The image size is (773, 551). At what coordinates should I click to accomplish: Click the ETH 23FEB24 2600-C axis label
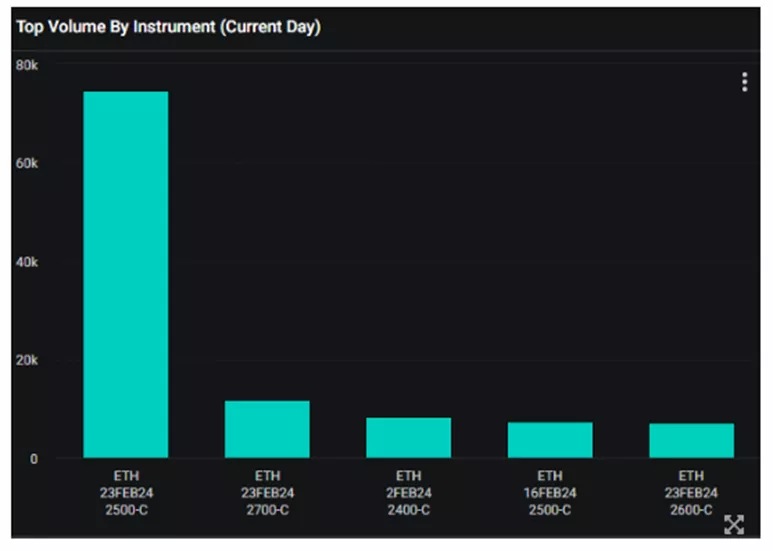tap(691, 493)
